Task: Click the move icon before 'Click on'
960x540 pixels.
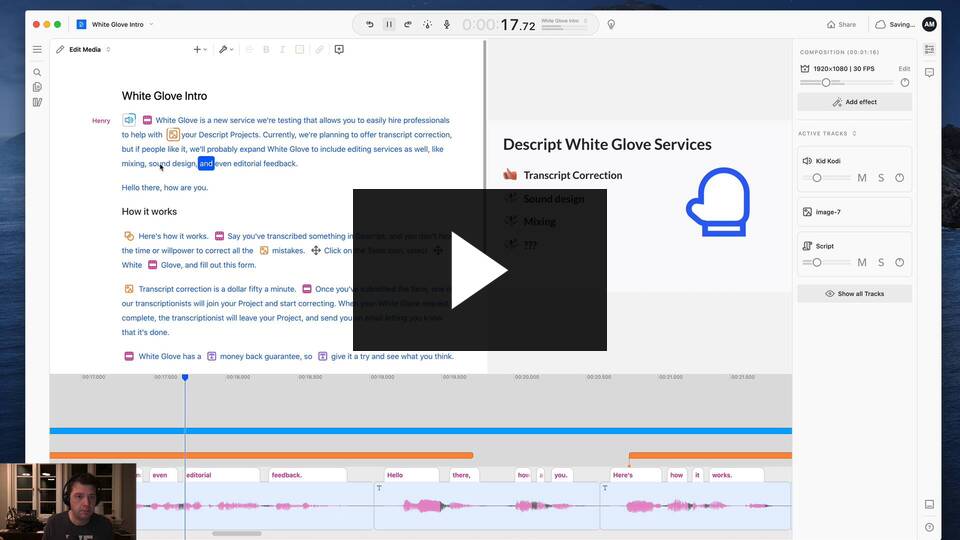Action: click(316, 250)
